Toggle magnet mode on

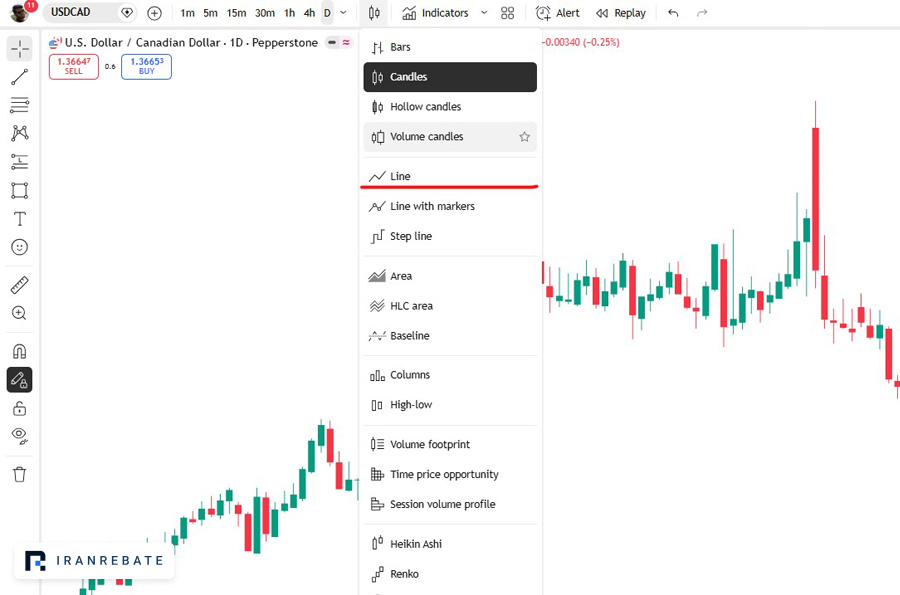click(20, 351)
